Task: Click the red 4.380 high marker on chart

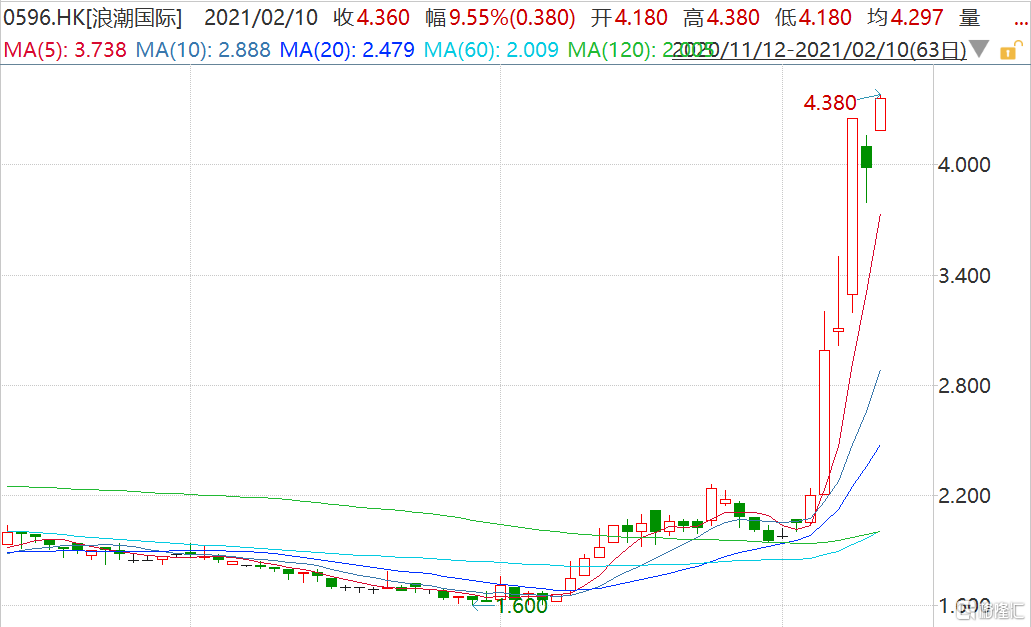Action: [x=830, y=103]
